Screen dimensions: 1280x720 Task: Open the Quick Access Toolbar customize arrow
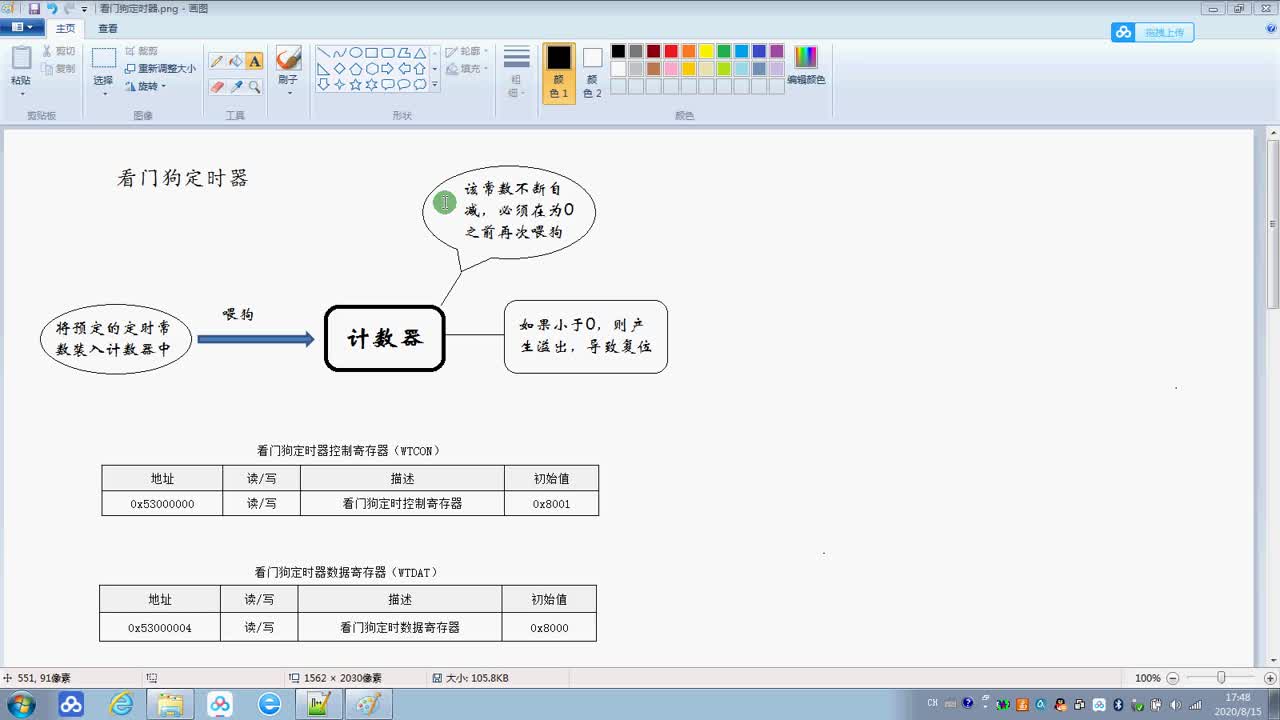pos(84,9)
